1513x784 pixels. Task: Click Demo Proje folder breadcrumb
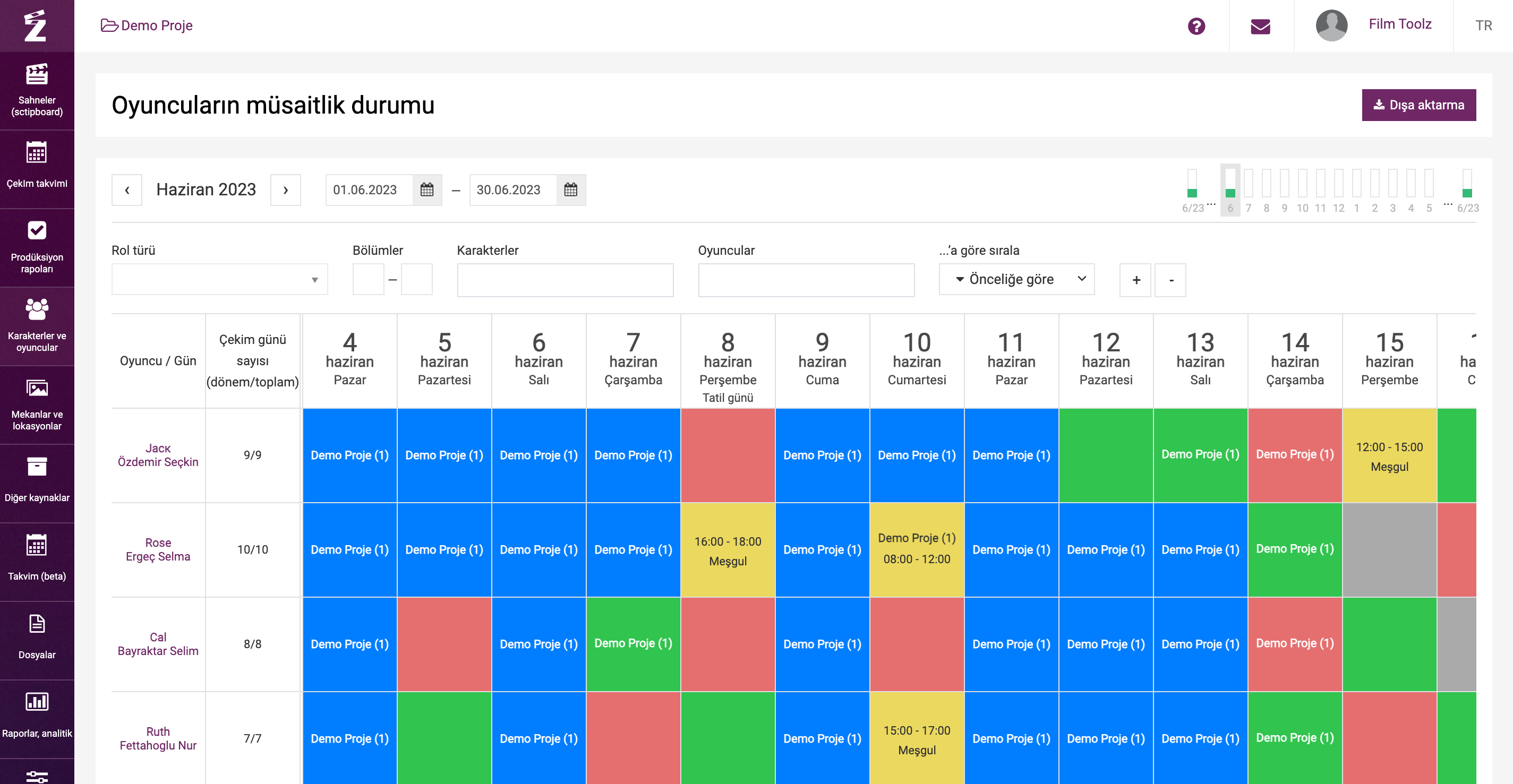(x=147, y=25)
